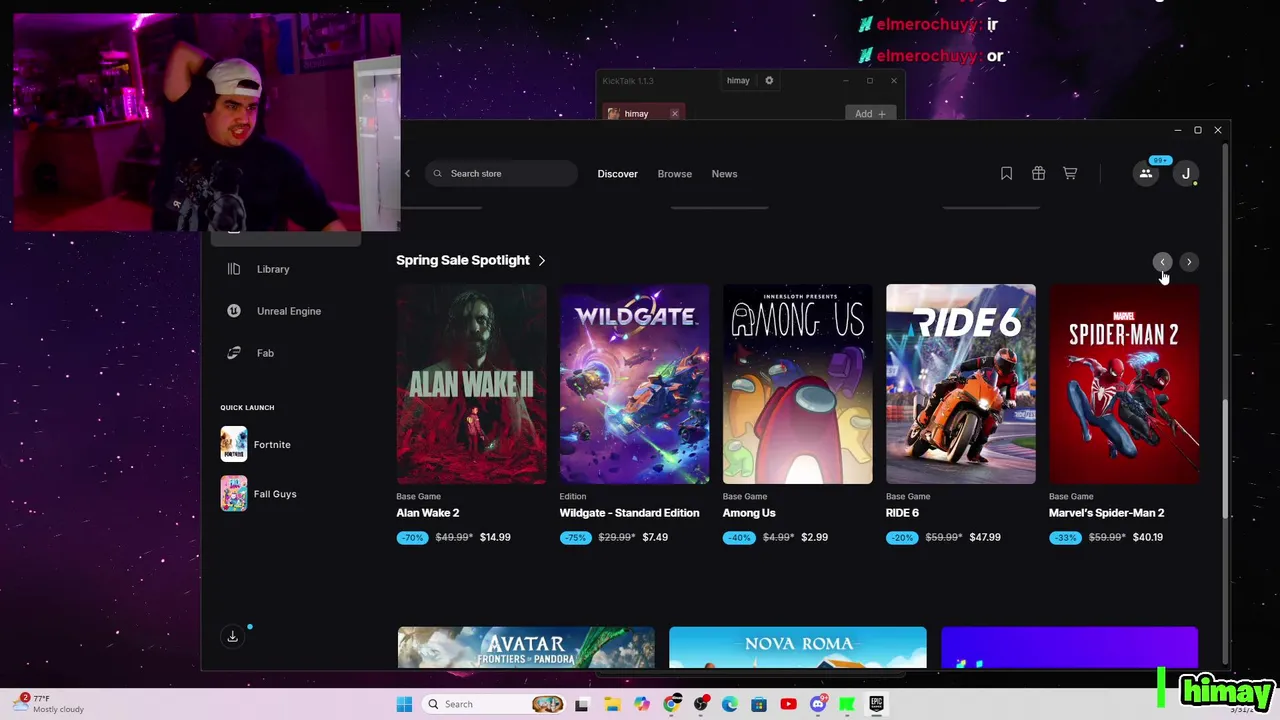Open Copilot from the taskbar
The height and width of the screenshot is (720, 1280).
click(641, 704)
